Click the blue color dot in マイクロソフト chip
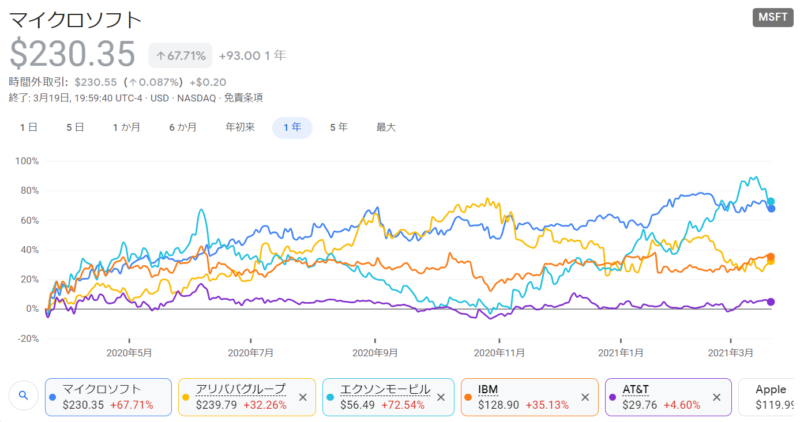This screenshot has height=422, width=800. click(x=53, y=397)
